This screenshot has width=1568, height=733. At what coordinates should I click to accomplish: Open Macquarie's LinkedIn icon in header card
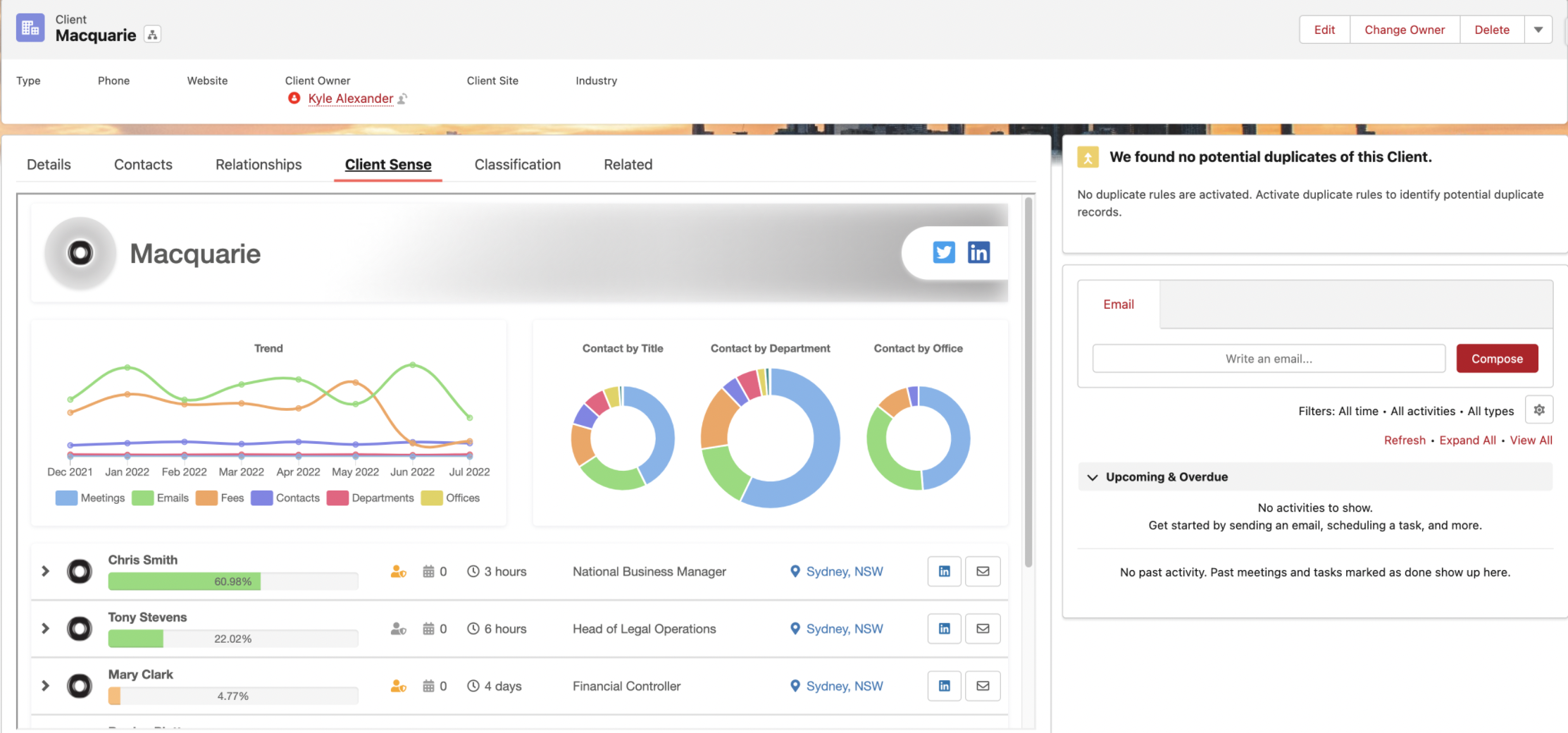point(978,252)
